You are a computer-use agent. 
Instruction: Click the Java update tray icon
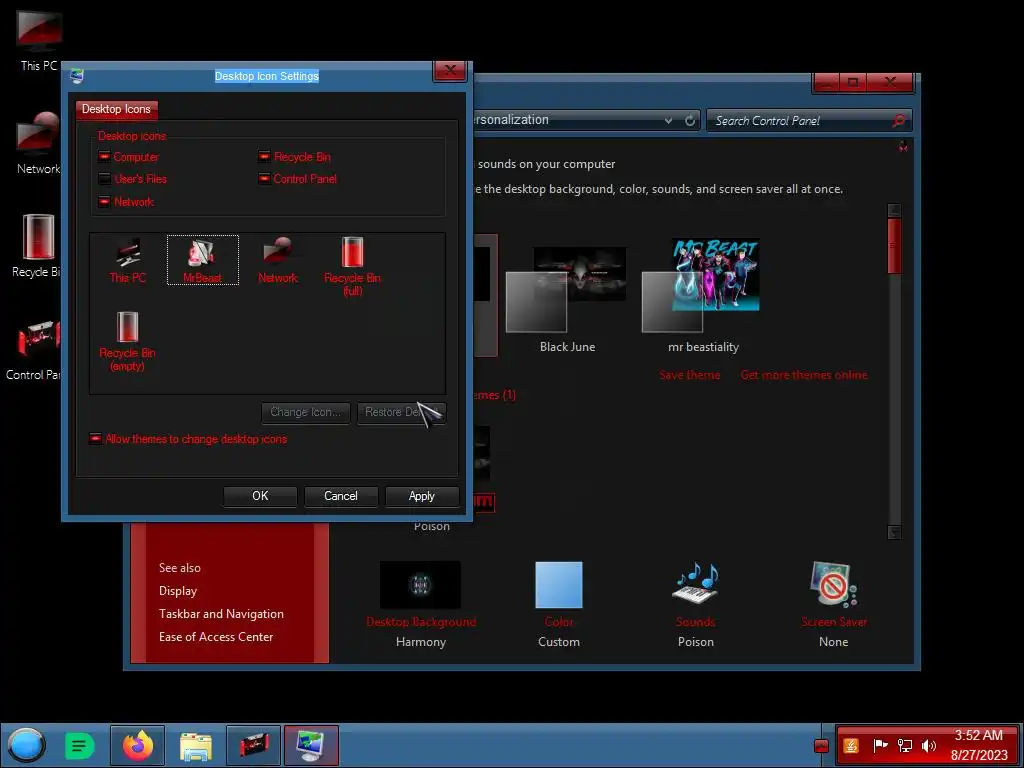851,746
